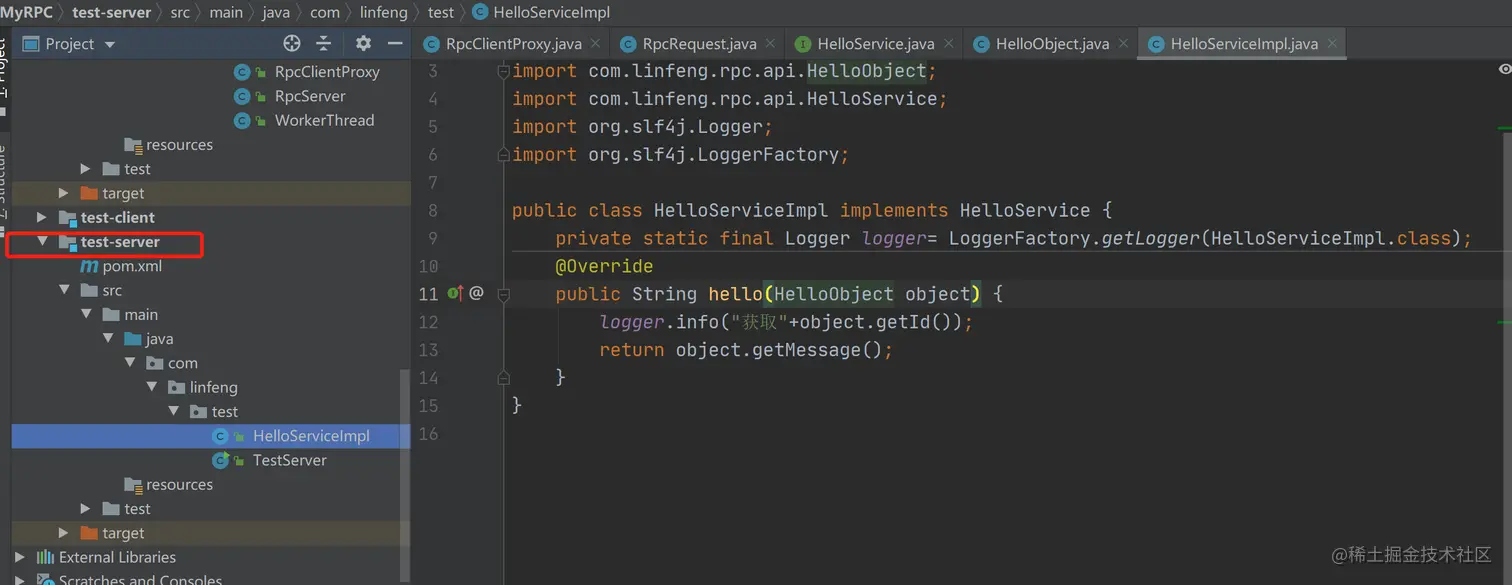Click line number 16 in the gutter
Screen dimensions: 1512x585
click(x=428, y=433)
